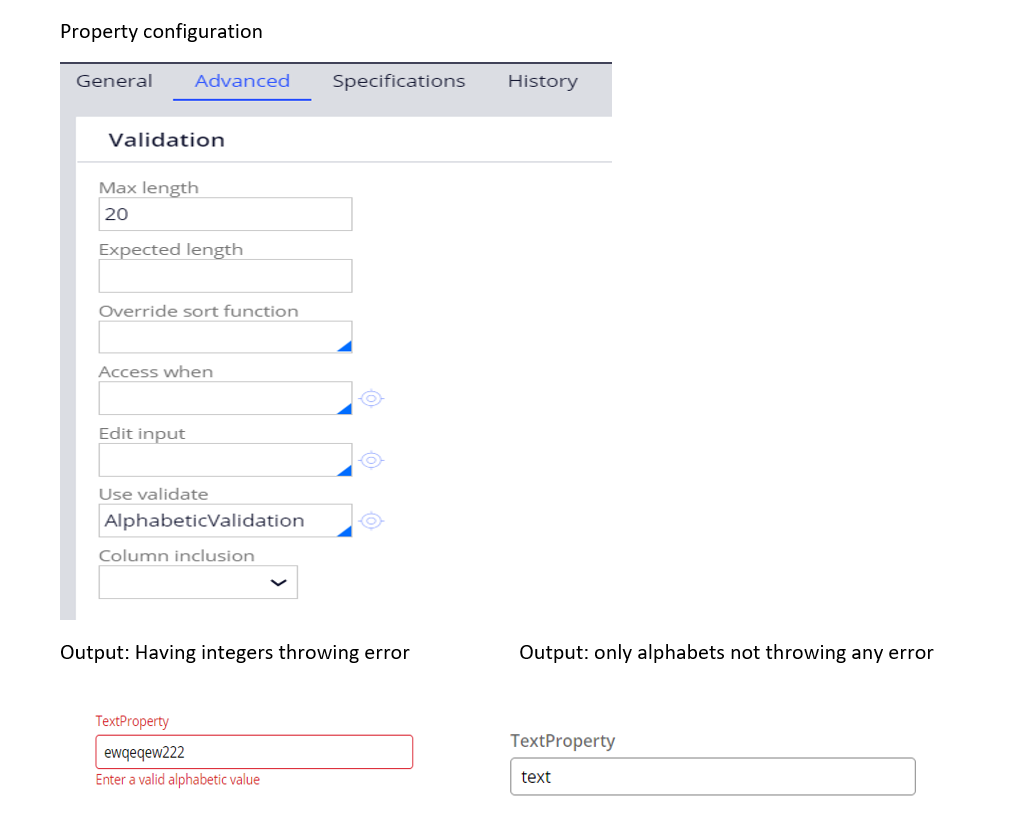
Task: Click the Advanced tab label
Action: [241, 81]
